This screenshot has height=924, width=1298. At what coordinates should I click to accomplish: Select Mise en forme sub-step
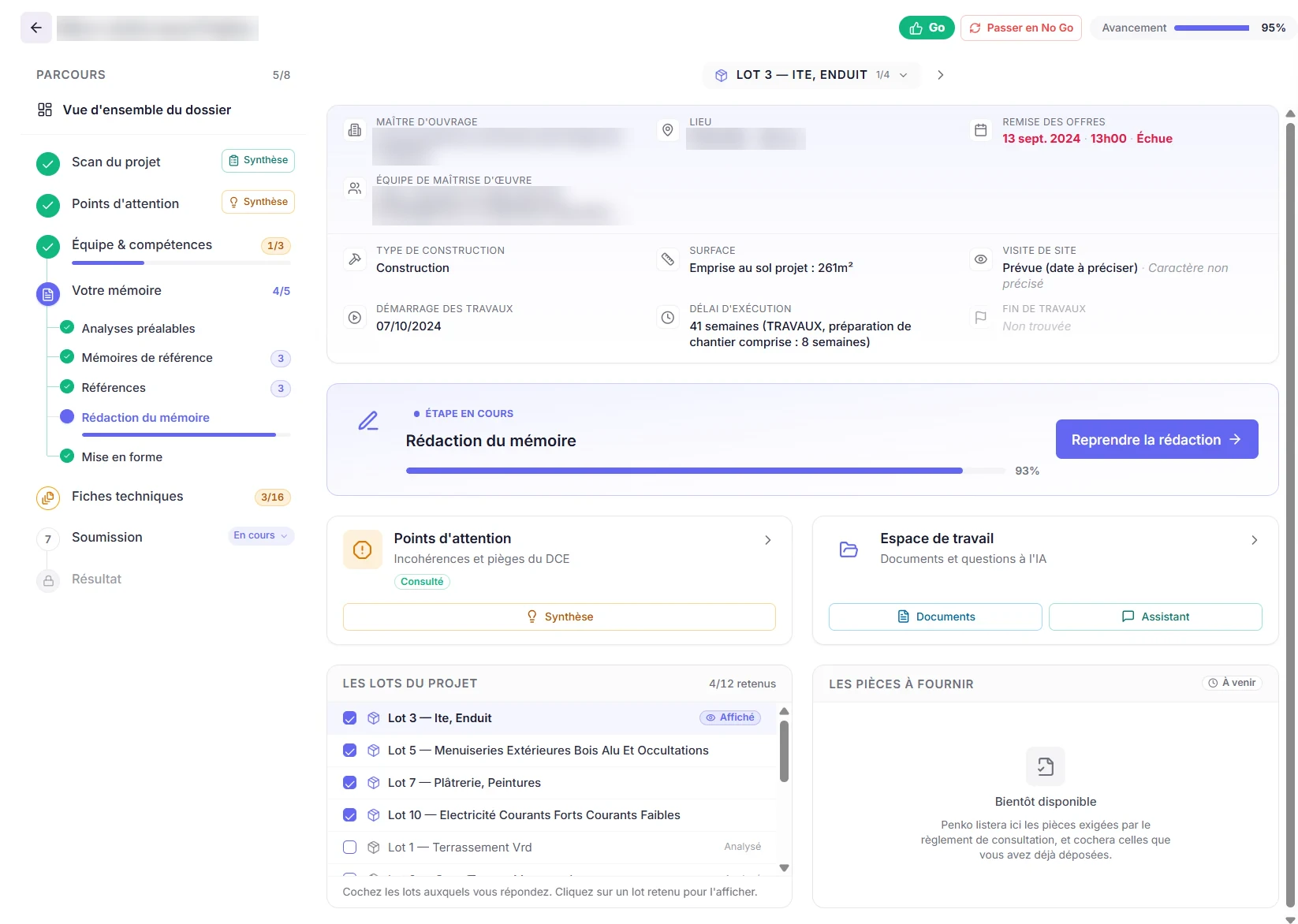point(122,457)
